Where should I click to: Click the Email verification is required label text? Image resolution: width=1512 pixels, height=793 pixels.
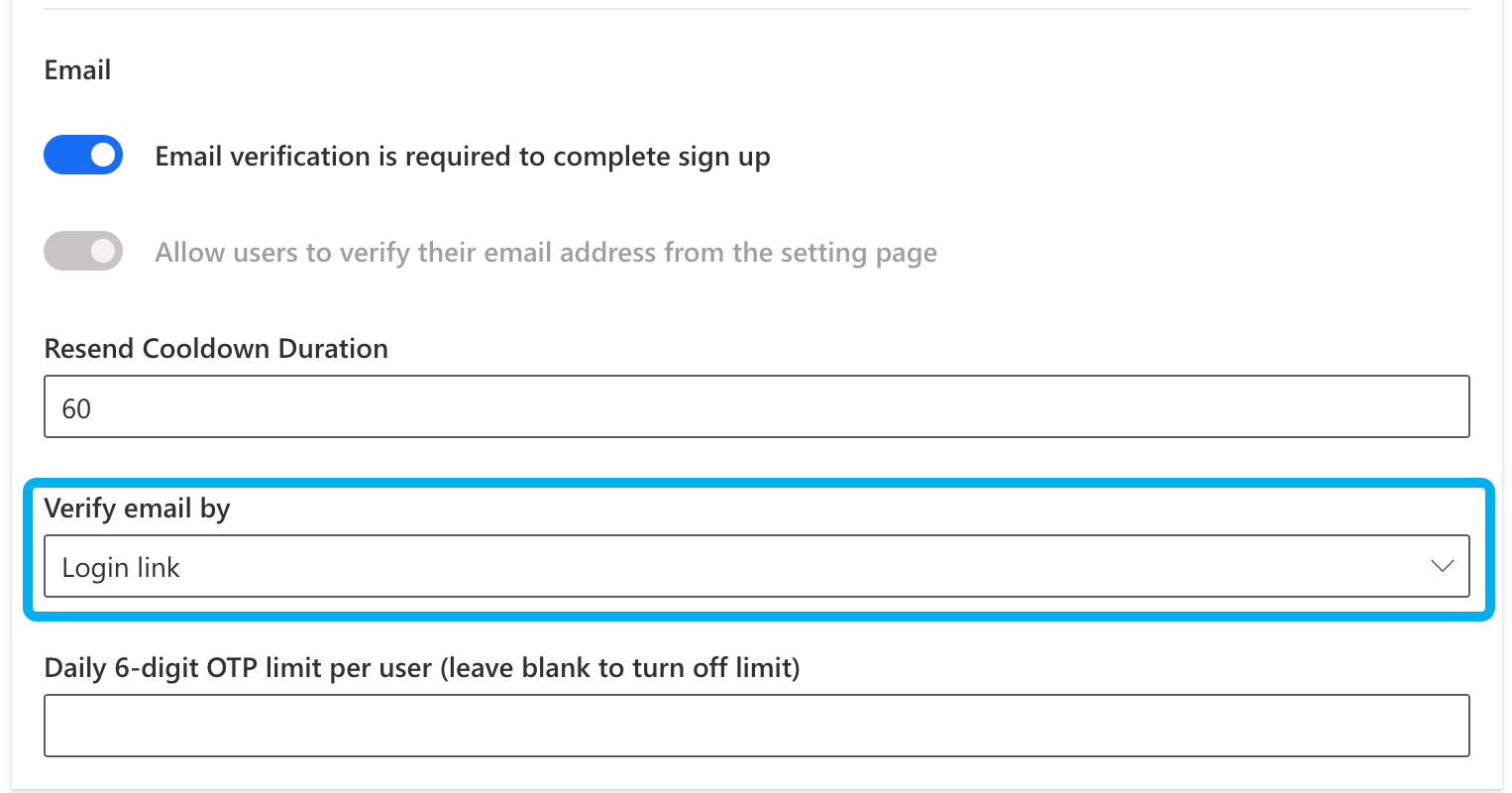click(x=462, y=157)
